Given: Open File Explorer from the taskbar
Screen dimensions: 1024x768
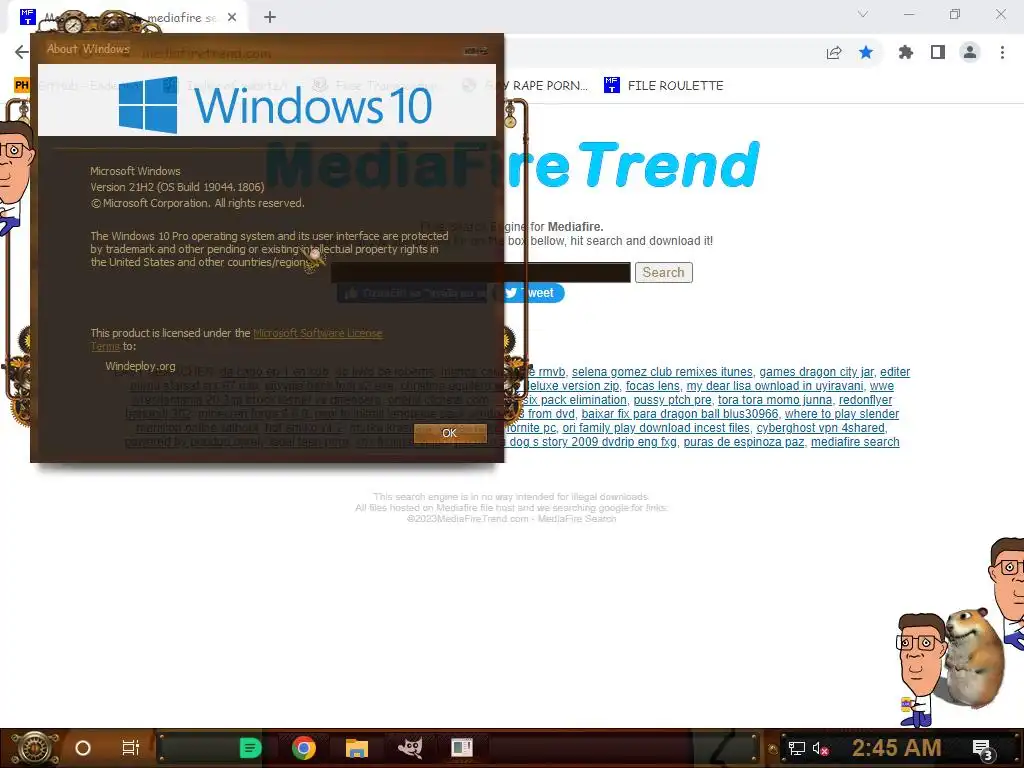Looking at the screenshot, I should tap(357, 748).
